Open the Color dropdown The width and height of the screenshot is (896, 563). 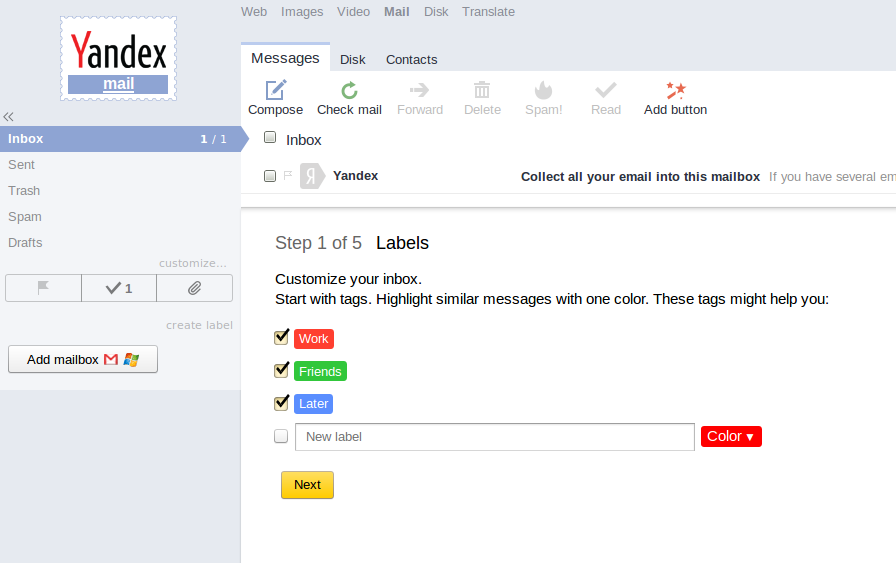[731, 436]
